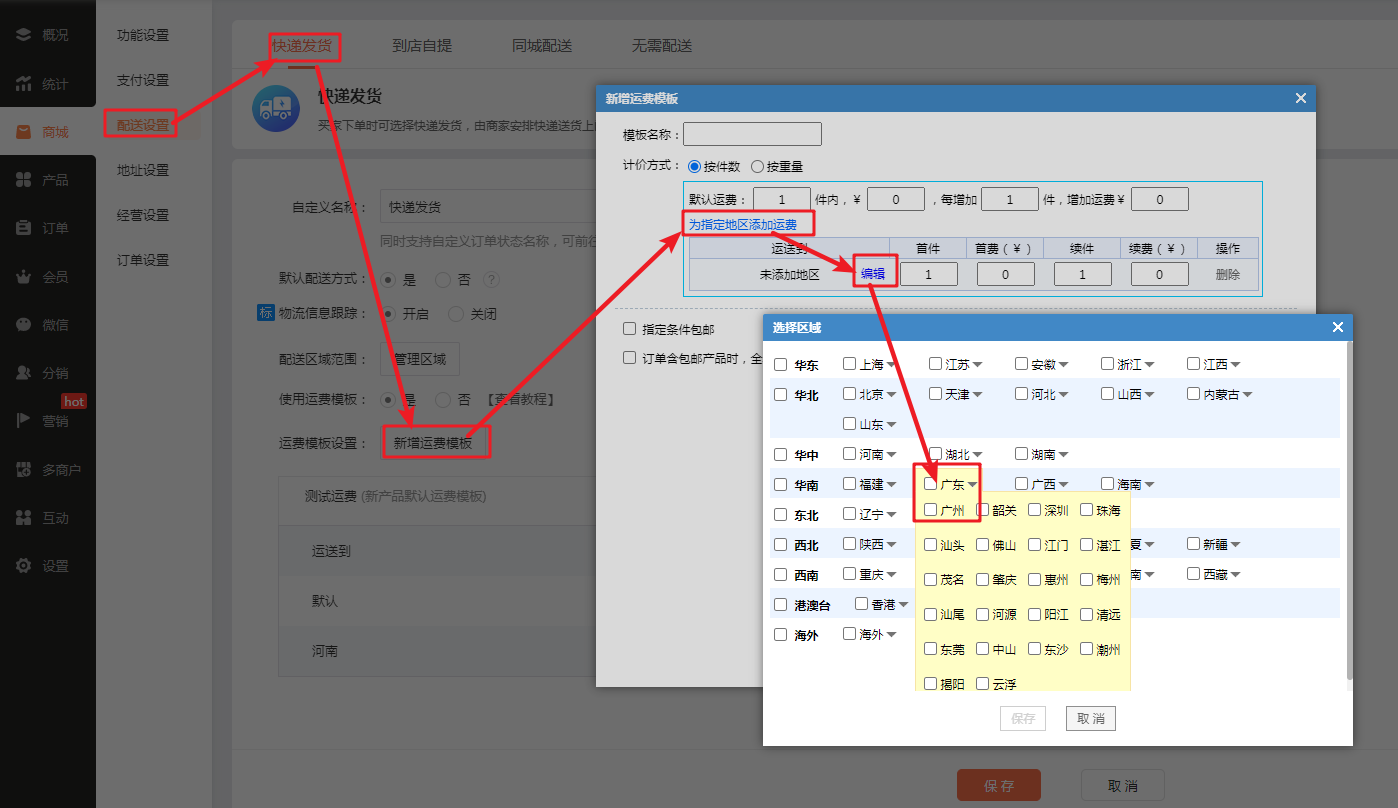1398x808 pixels.
Task: Tick the 东莞 city checkbox
Action: tap(931, 649)
